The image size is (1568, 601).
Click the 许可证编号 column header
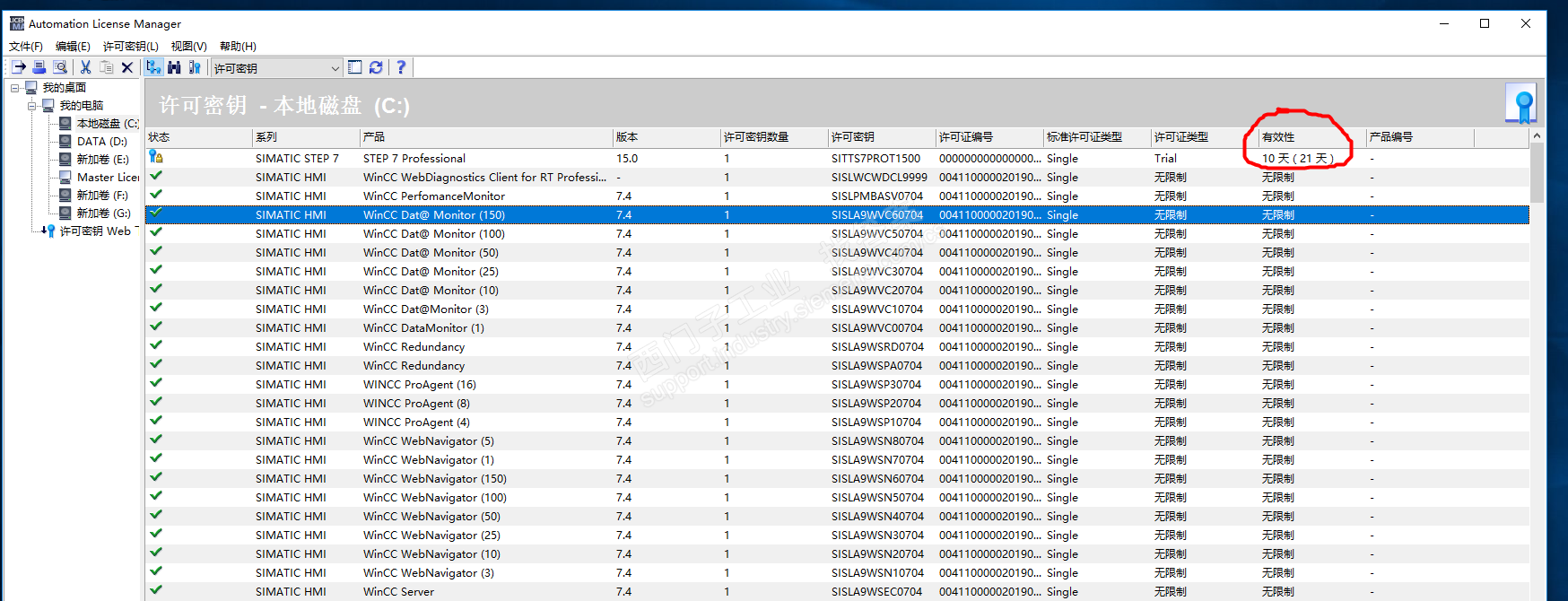pos(989,137)
